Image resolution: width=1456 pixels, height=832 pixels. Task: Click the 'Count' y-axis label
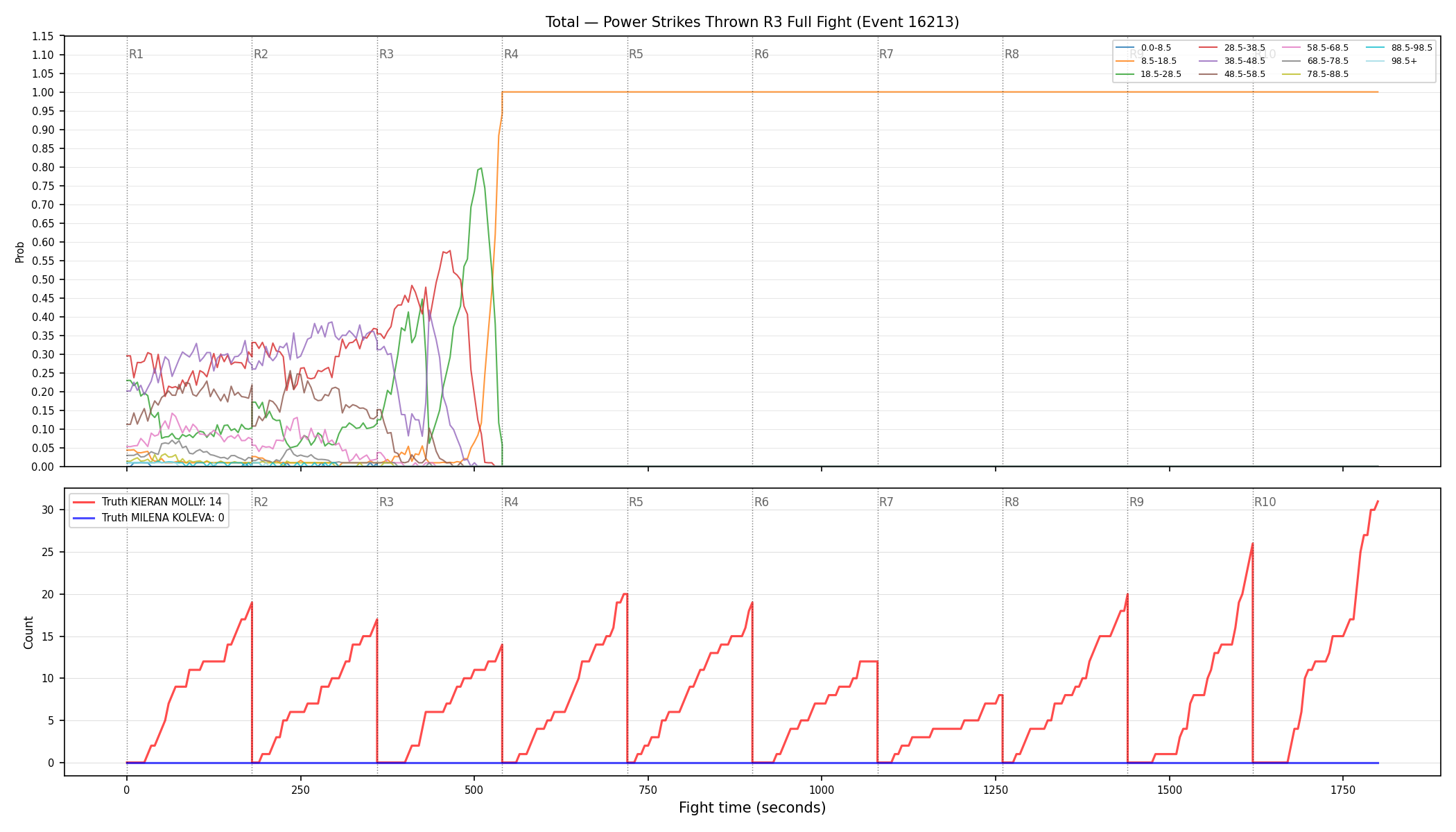pos(28,632)
